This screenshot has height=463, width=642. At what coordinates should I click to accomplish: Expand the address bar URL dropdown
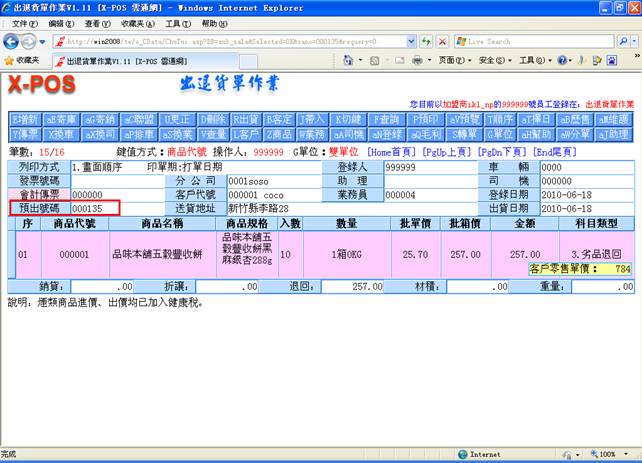pyautogui.click(x=413, y=41)
